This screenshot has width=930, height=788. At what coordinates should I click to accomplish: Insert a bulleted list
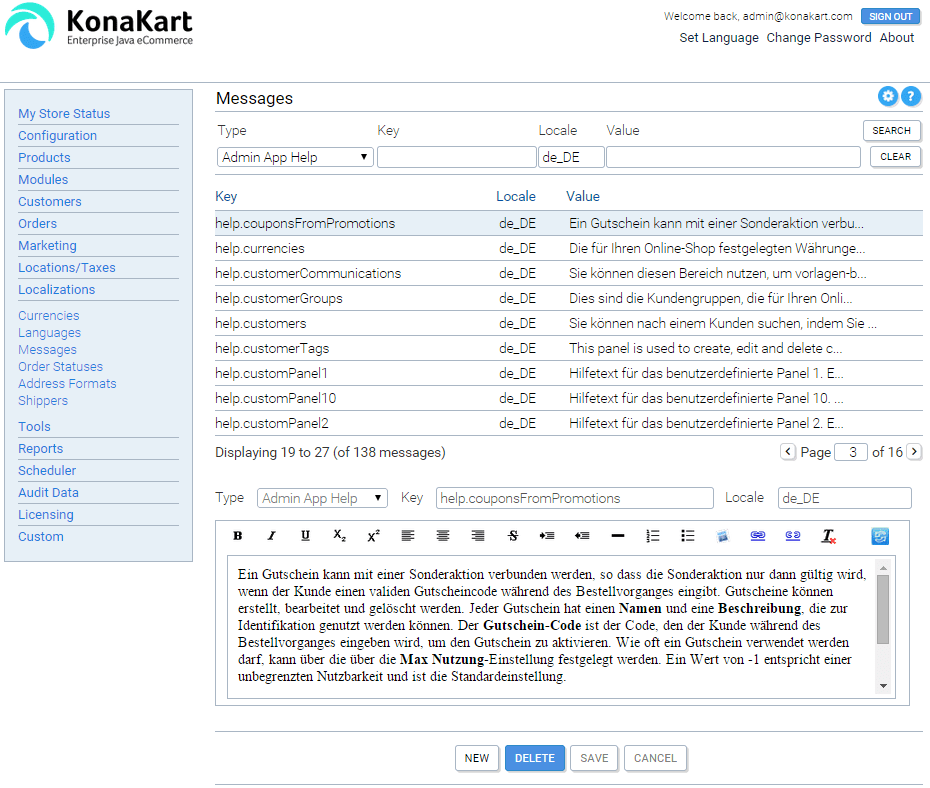[687, 536]
